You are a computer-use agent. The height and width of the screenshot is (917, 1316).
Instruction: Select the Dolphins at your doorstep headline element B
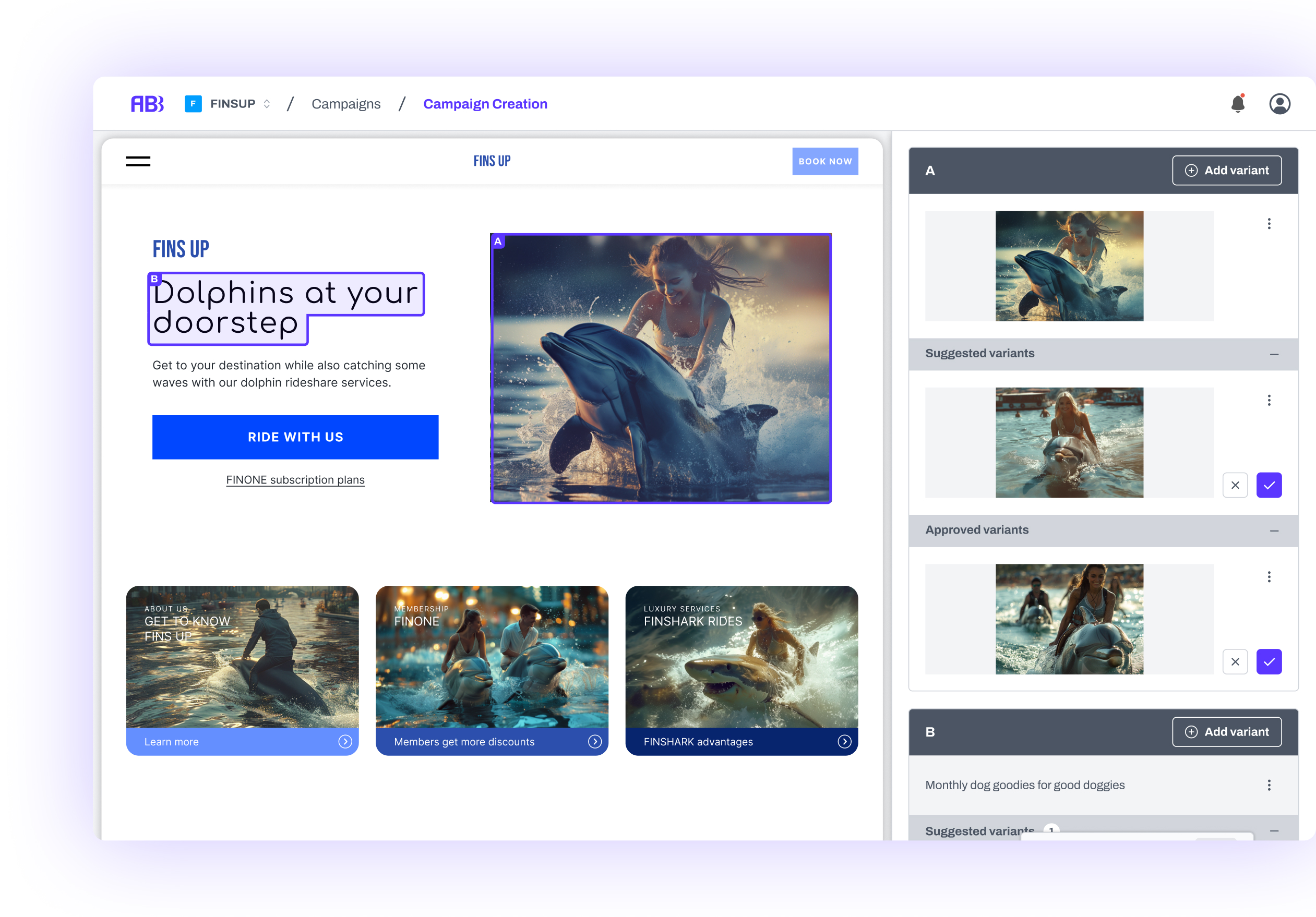(x=285, y=294)
